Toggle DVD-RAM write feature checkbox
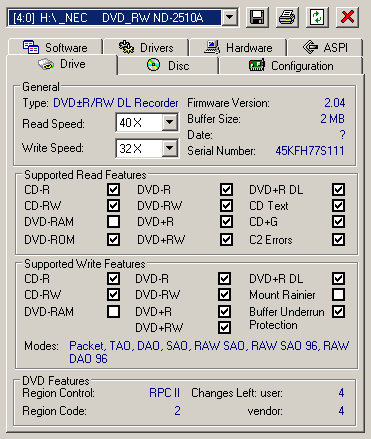Image resolution: width=371 pixels, height=439 pixels. 113,312
